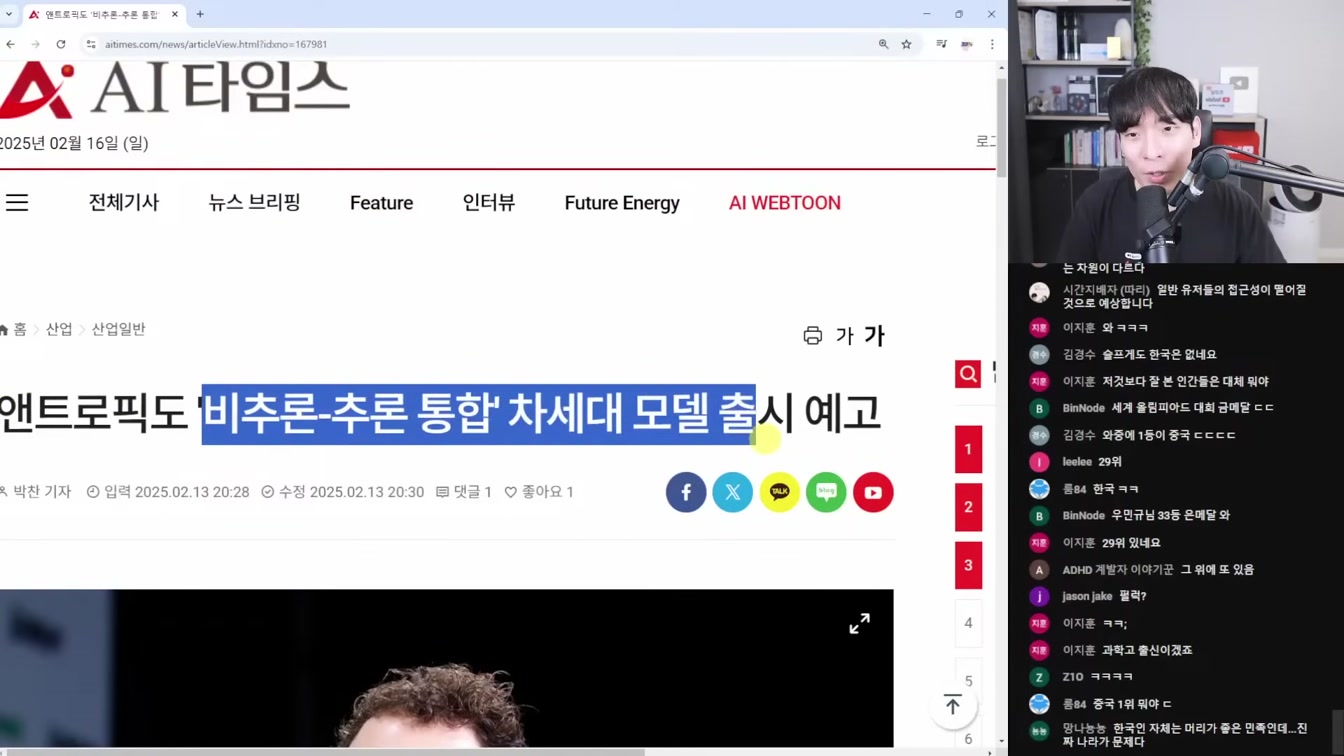Open the hamburger menu icon
Screen dimensions: 1344x756
(17, 203)
